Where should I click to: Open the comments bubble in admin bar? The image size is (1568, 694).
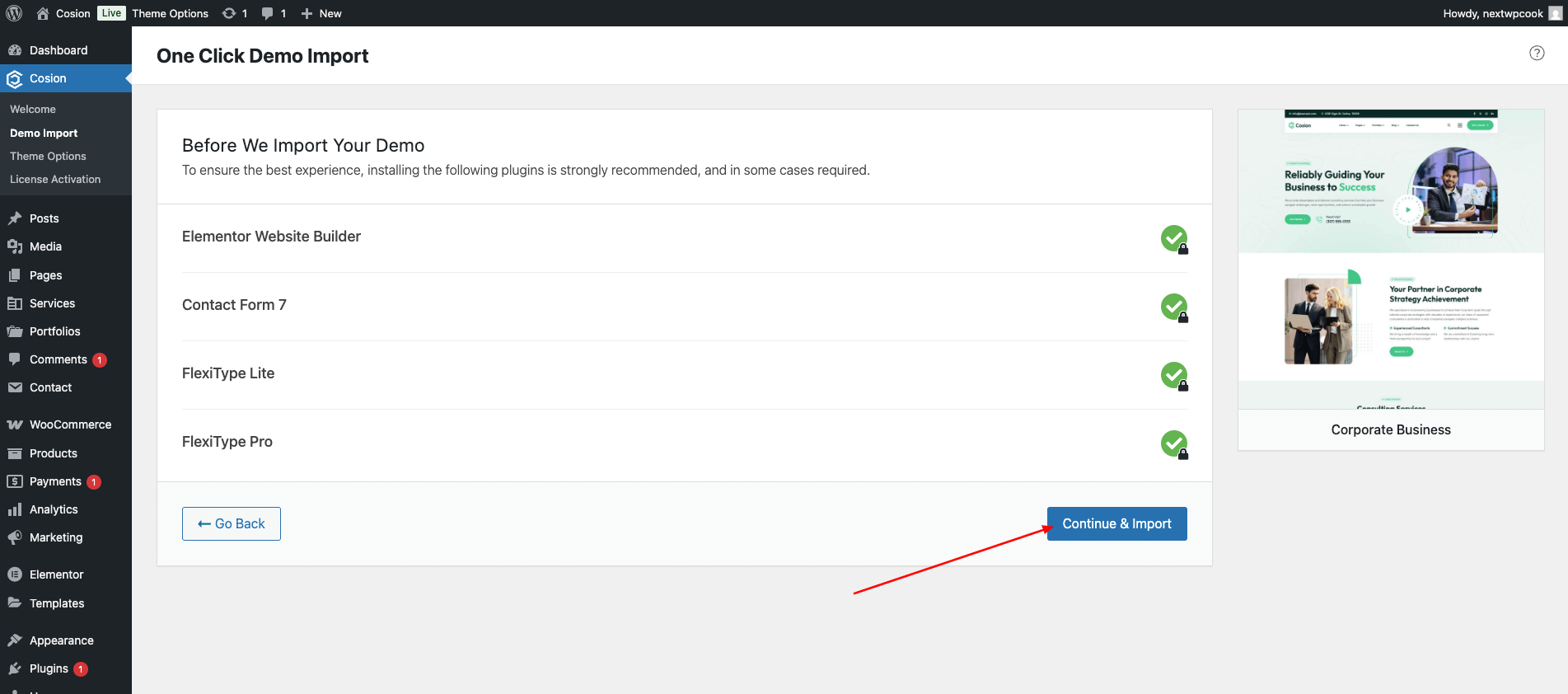click(268, 13)
